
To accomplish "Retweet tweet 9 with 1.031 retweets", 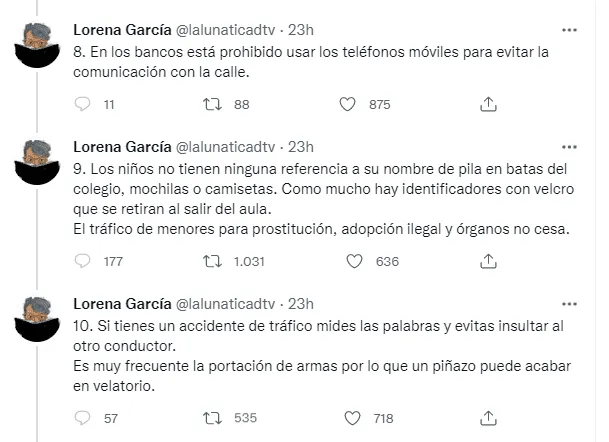I will click(213, 262).
